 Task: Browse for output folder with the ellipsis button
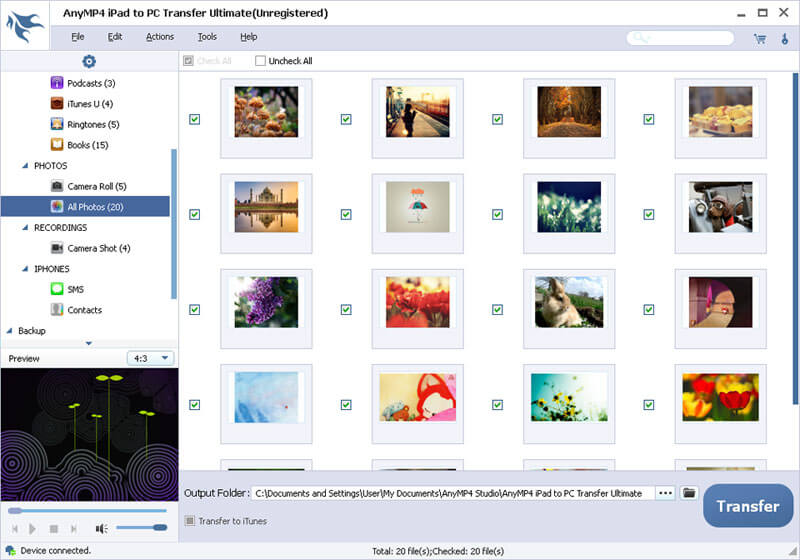click(x=665, y=493)
